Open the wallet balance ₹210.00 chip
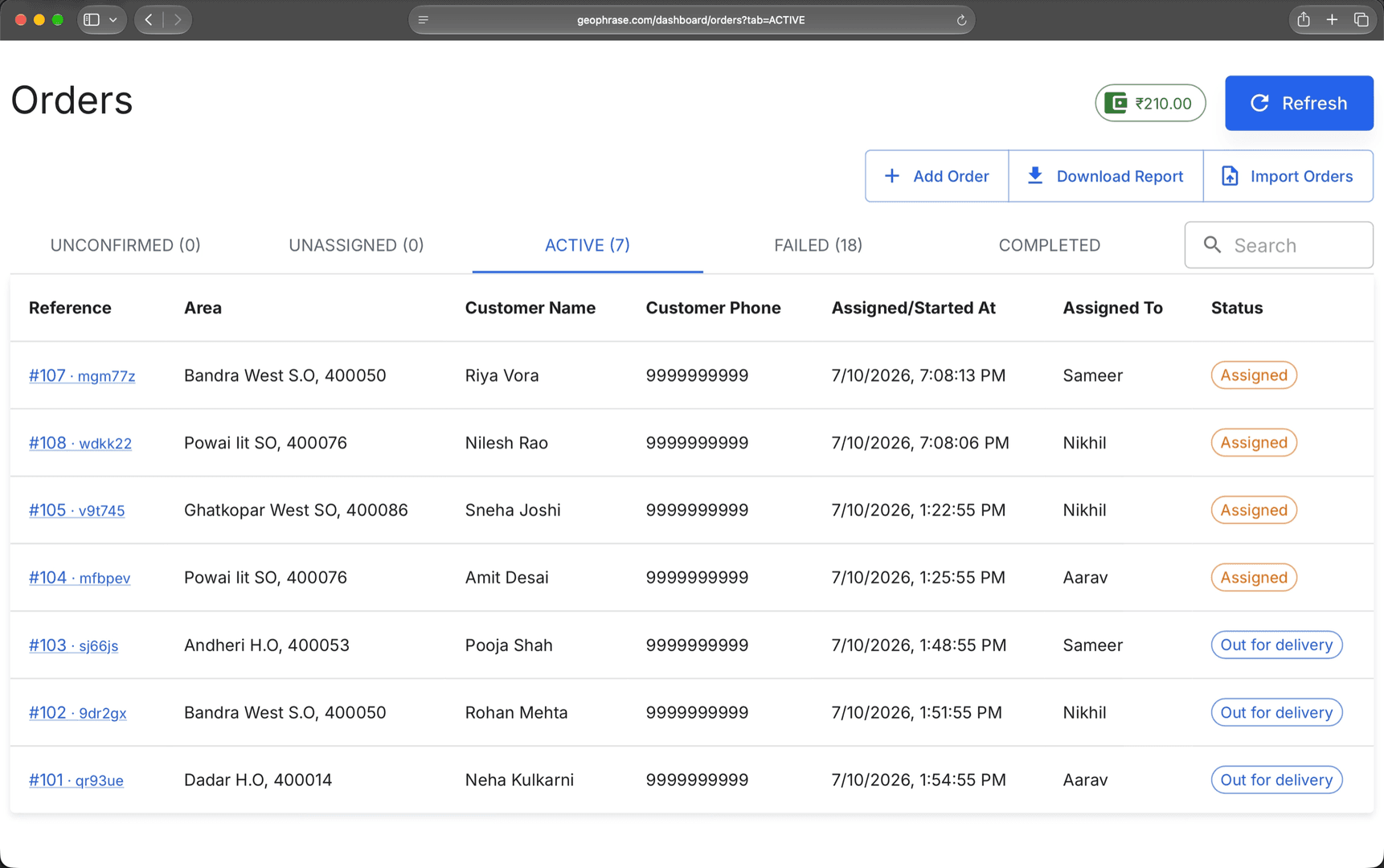1384x868 pixels. [1150, 103]
